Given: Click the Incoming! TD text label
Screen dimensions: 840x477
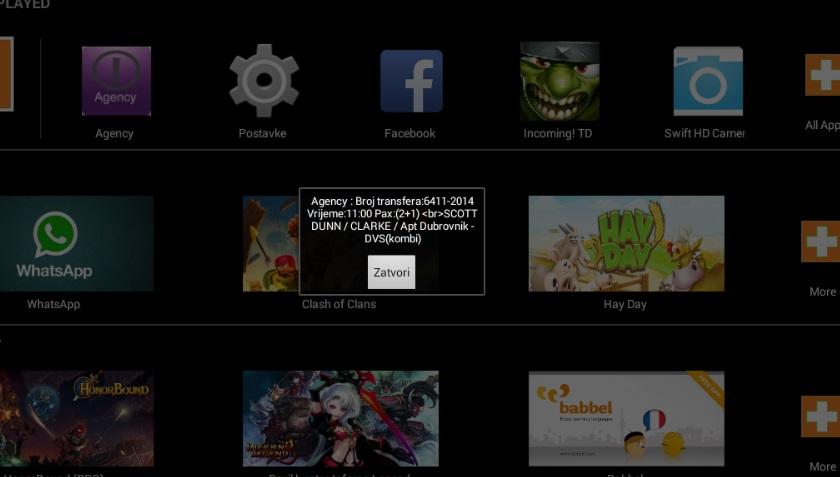Looking at the screenshot, I should [x=558, y=133].
